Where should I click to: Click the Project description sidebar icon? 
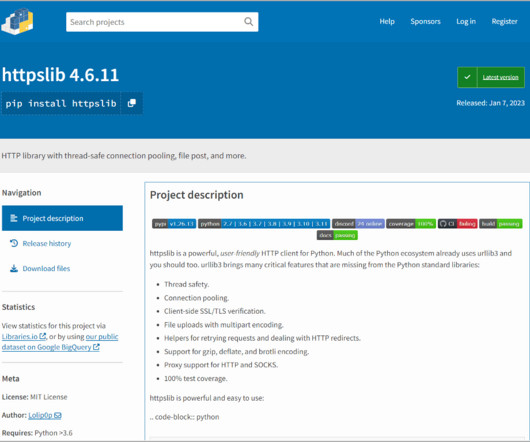coord(14,218)
